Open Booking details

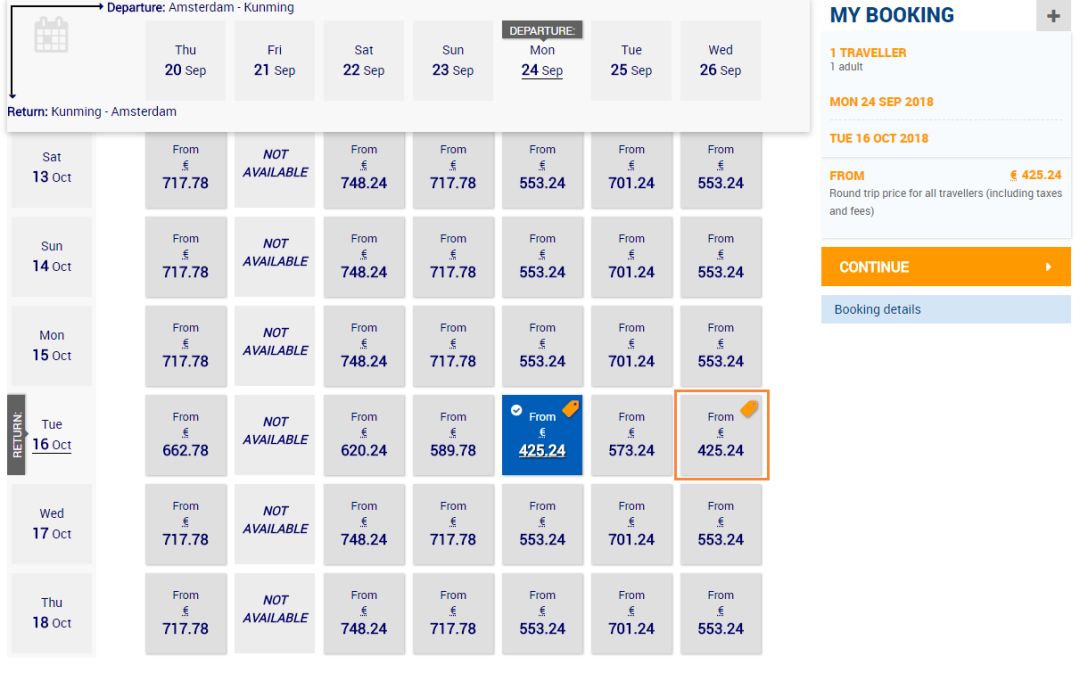point(946,309)
